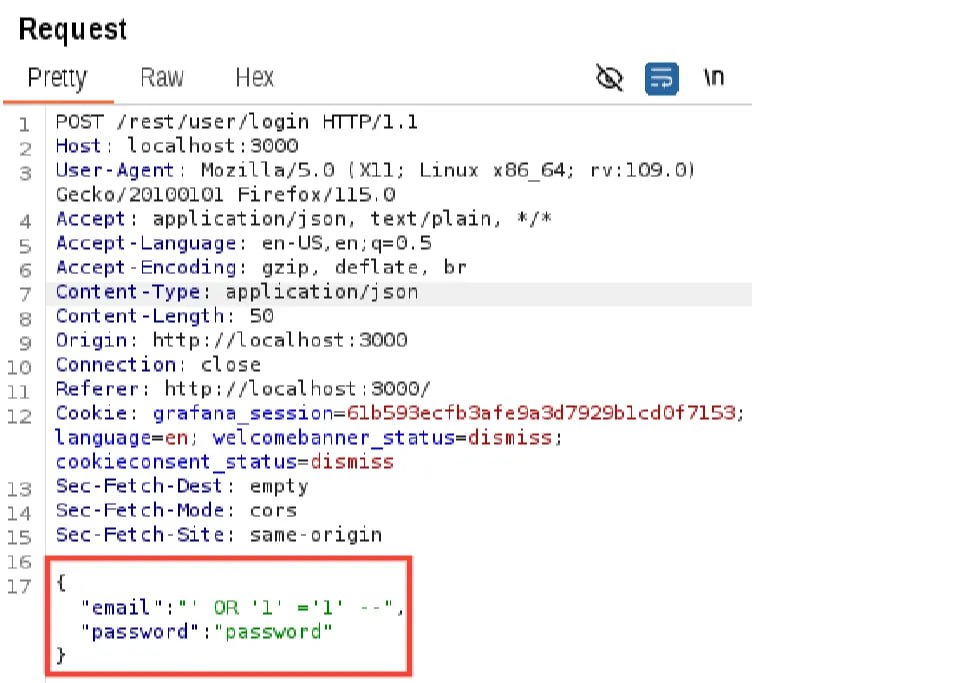Click line number 12 in the gutter
This screenshot has height=683, width=954.
tap(19, 416)
